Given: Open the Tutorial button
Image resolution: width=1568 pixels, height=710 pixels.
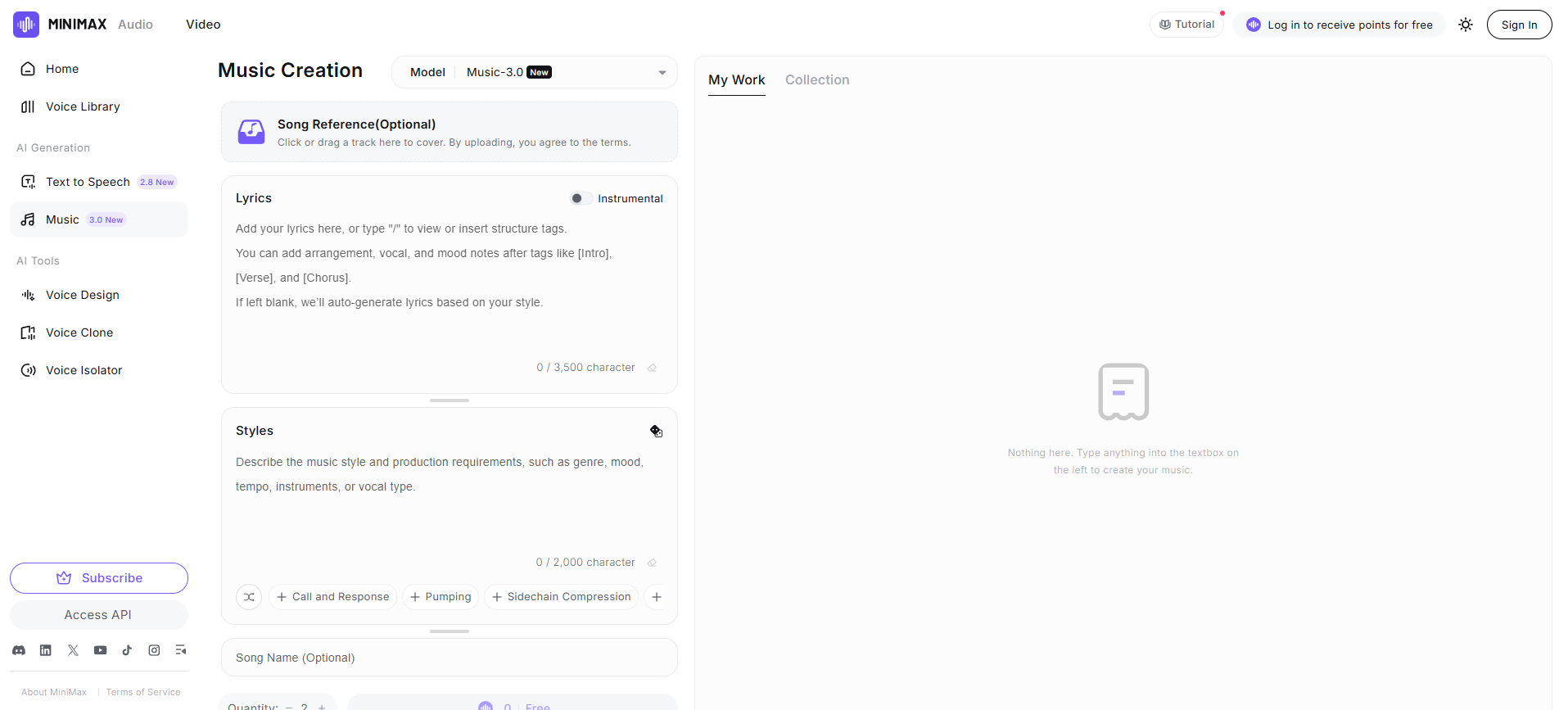Looking at the screenshot, I should 1186,25.
